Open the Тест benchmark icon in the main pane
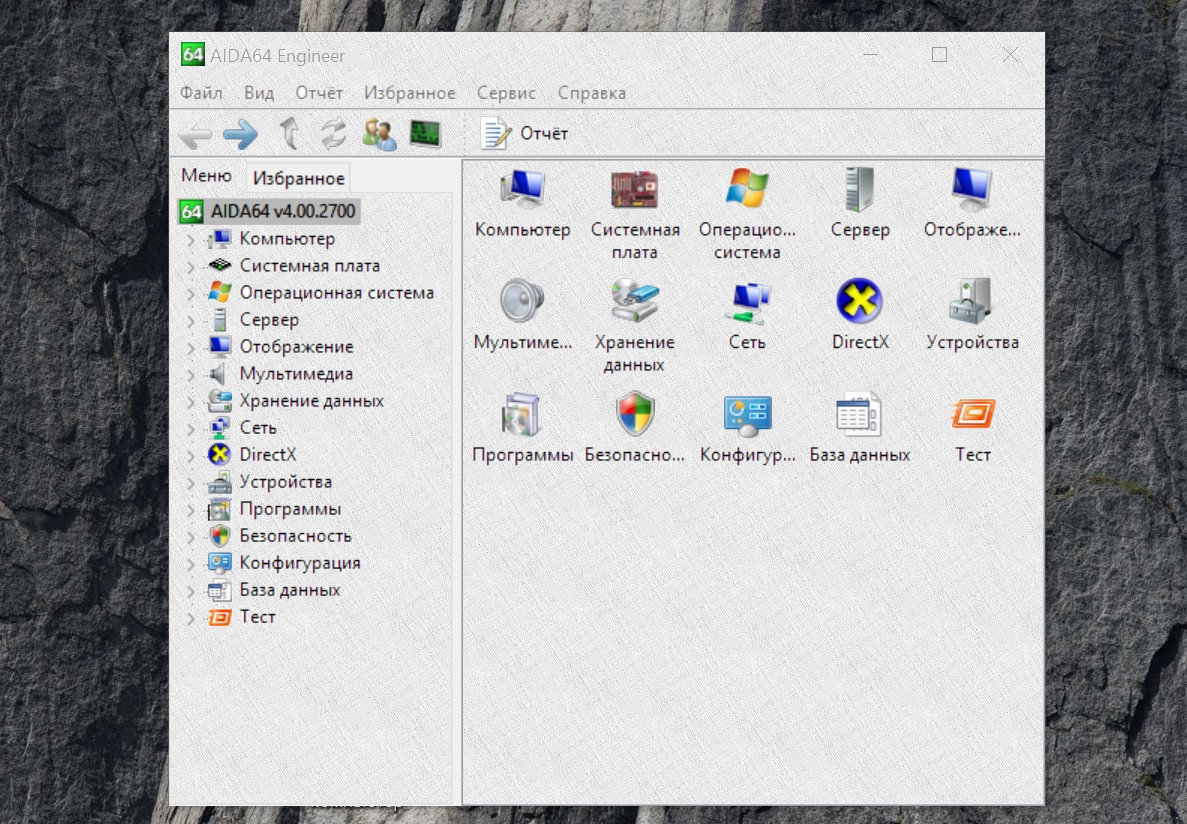 tap(972, 414)
